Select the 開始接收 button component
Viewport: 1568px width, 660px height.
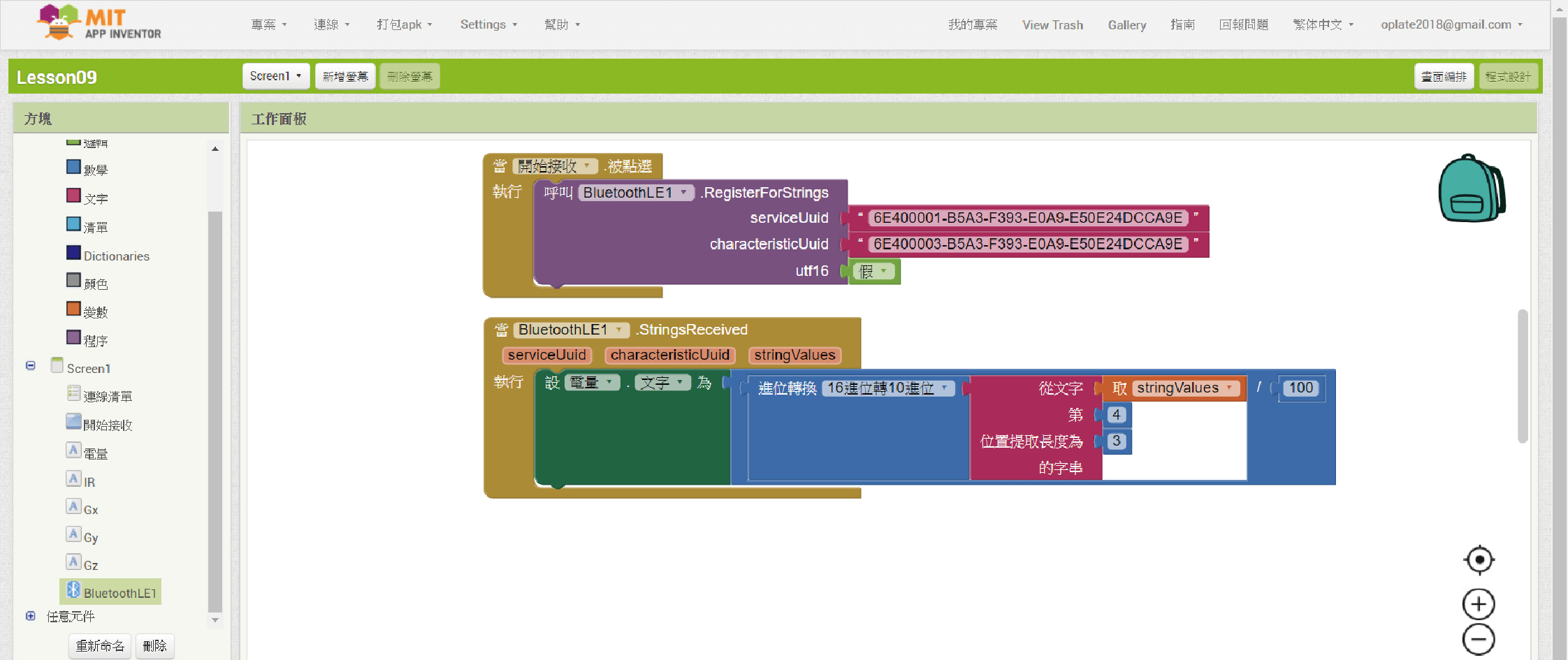(107, 425)
